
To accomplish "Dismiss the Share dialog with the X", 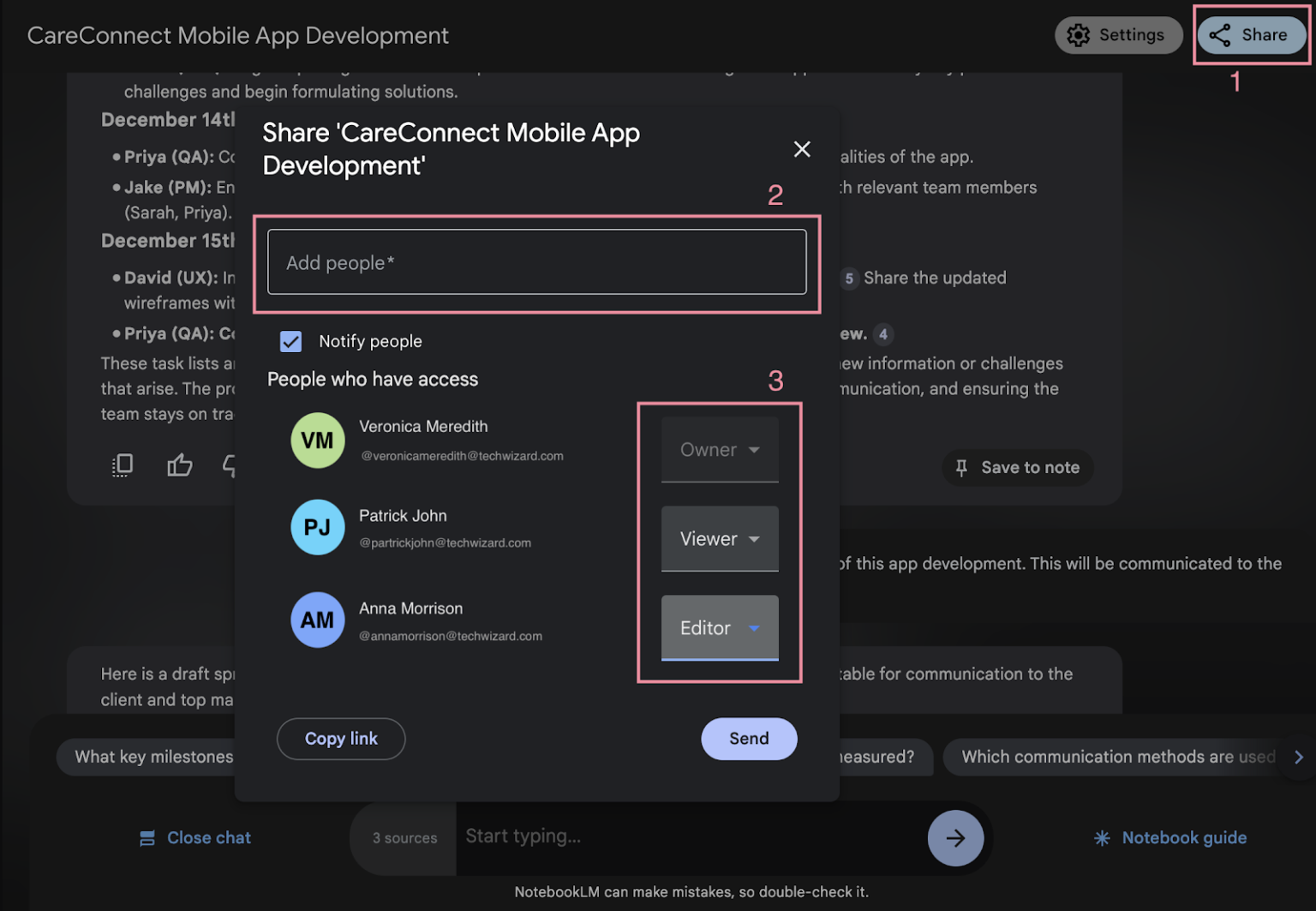I will click(x=802, y=149).
